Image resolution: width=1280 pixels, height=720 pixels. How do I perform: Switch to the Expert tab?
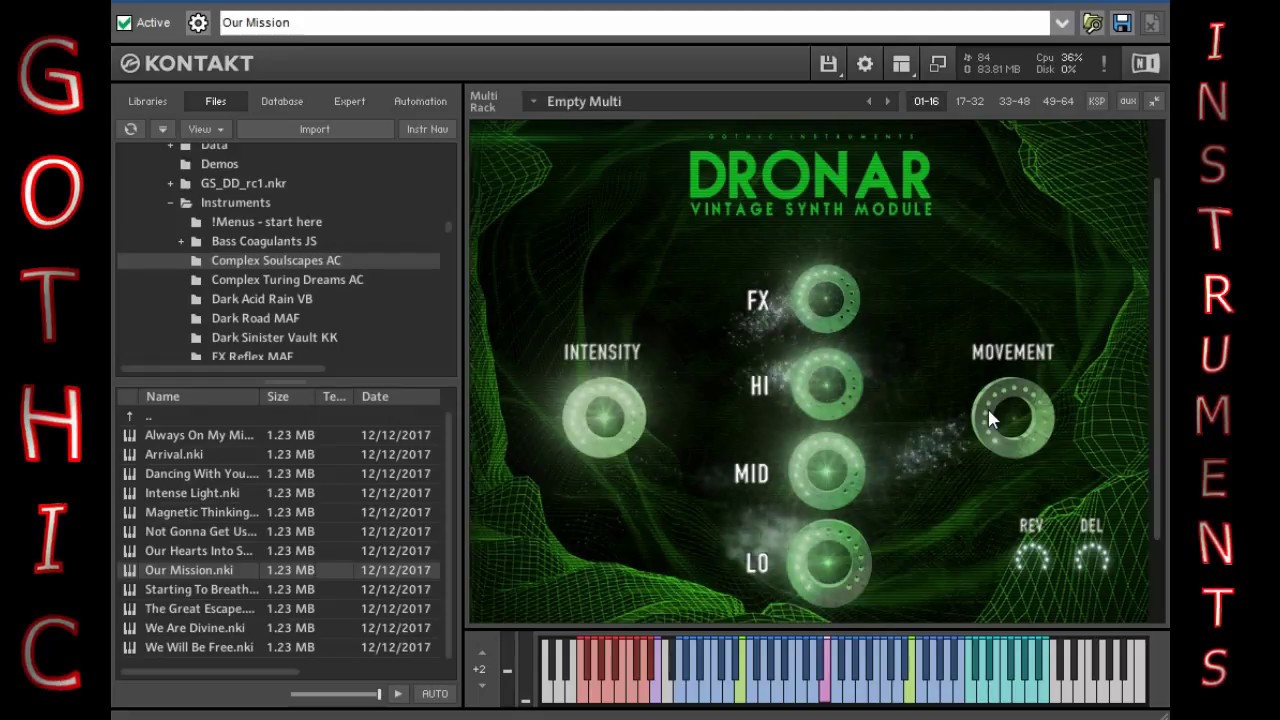coord(349,101)
